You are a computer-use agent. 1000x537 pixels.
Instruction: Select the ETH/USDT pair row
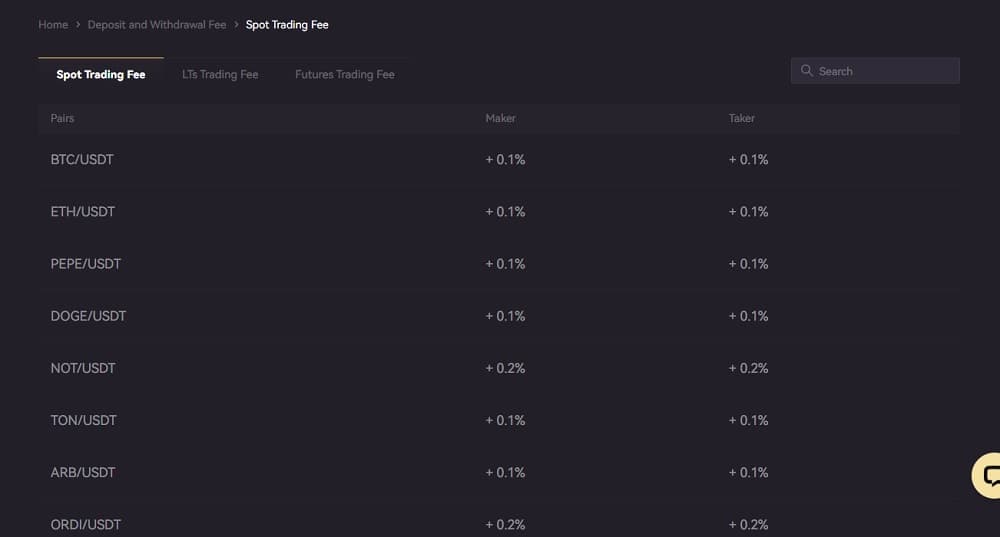coord(499,212)
